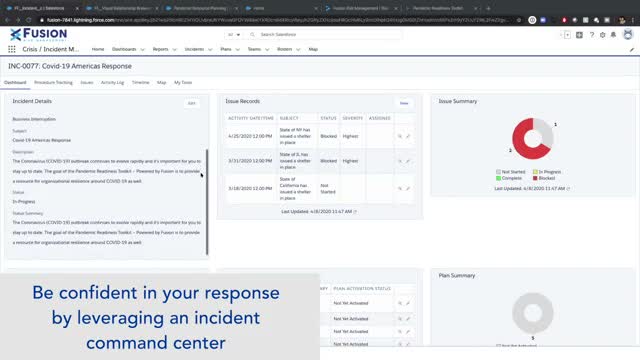
Task: Click the search magnifier icon
Action: click(252, 35)
